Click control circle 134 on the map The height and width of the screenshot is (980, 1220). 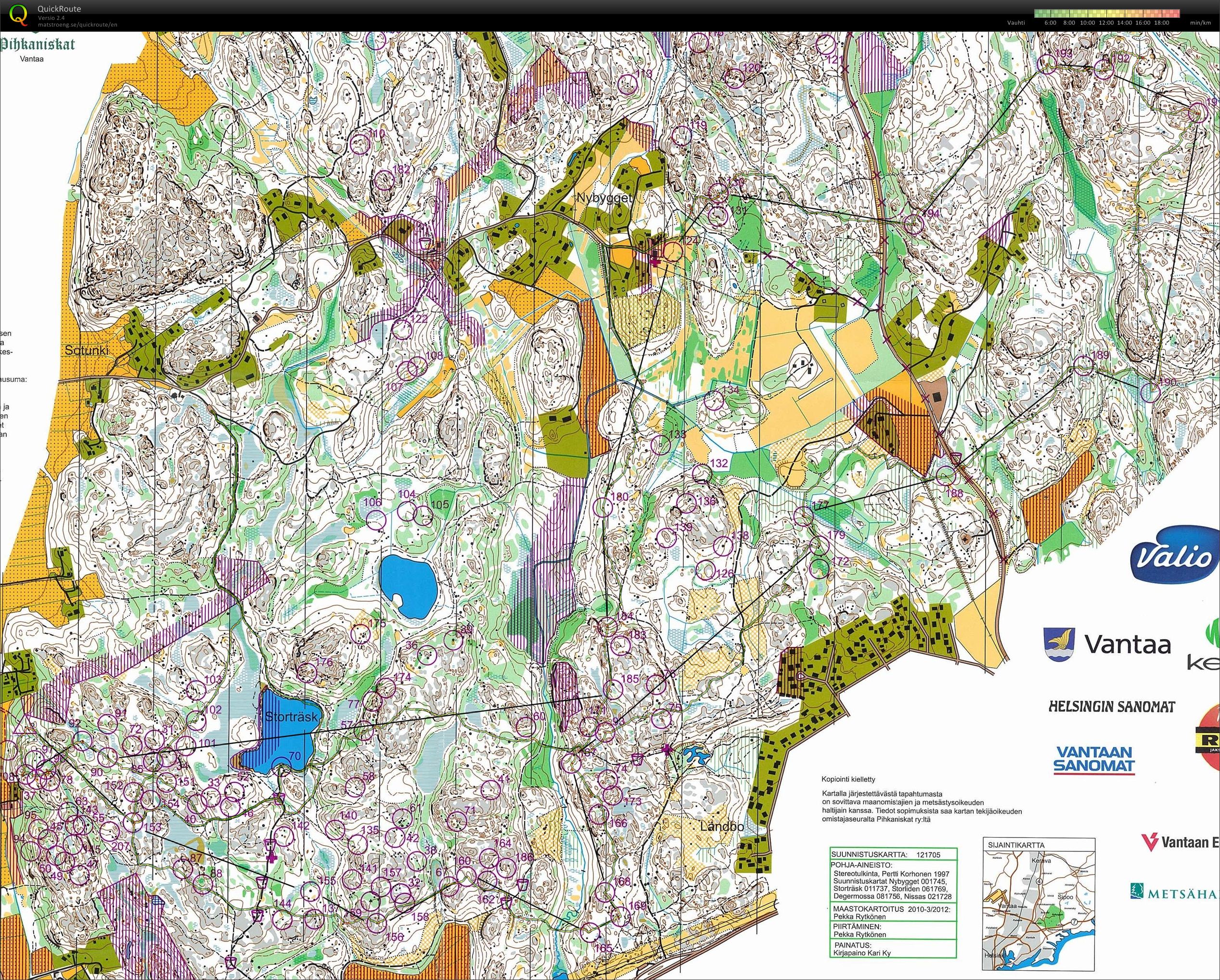click(x=714, y=400)
